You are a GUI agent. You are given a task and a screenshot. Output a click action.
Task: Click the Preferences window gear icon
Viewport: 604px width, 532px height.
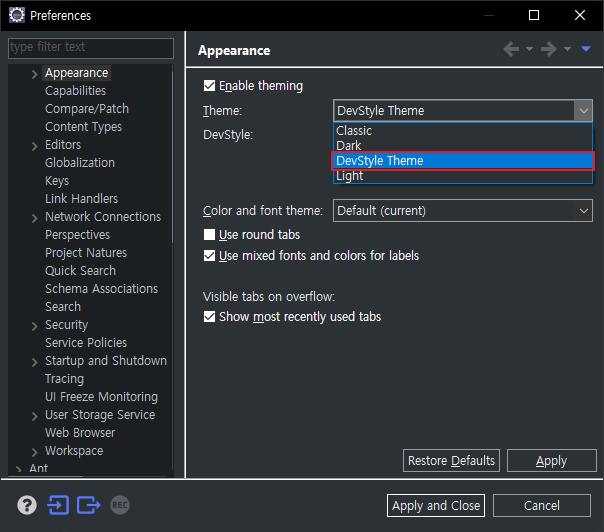[17, 15]
